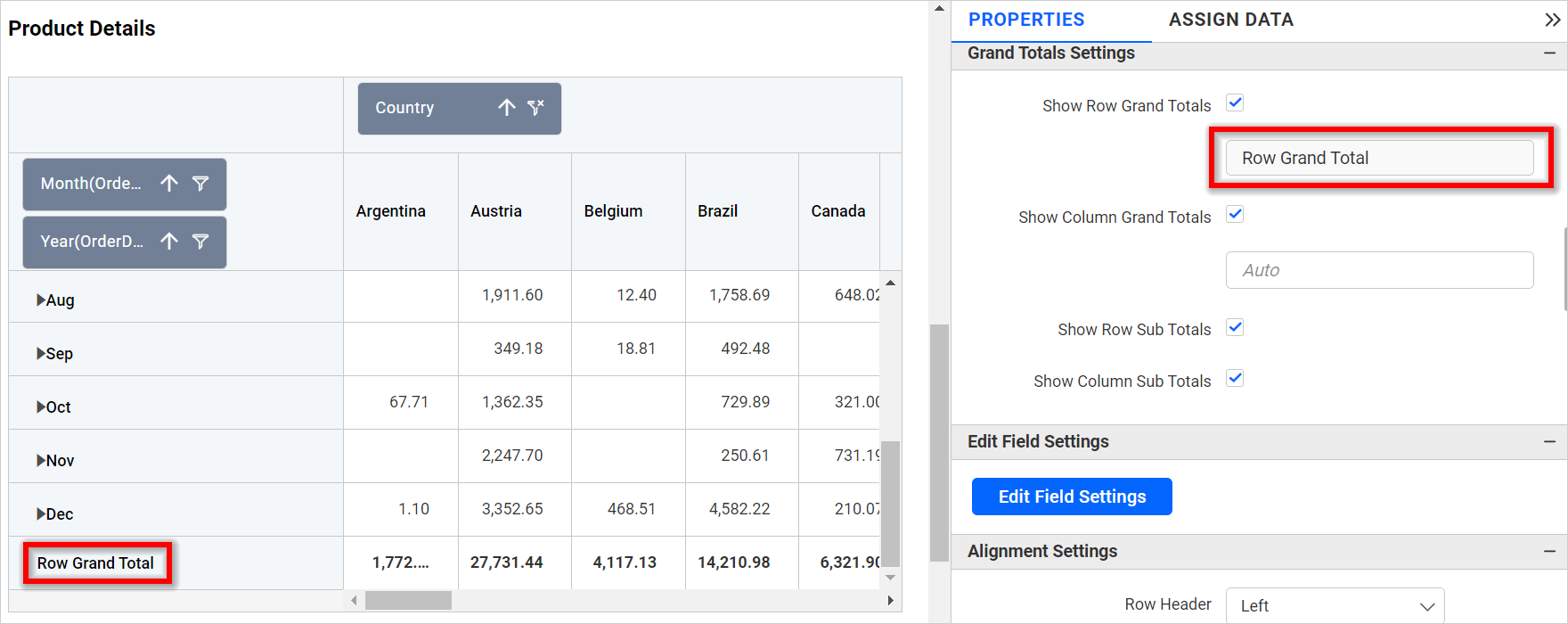
Task: Expand the Aug row
Action: coord(41,300)
